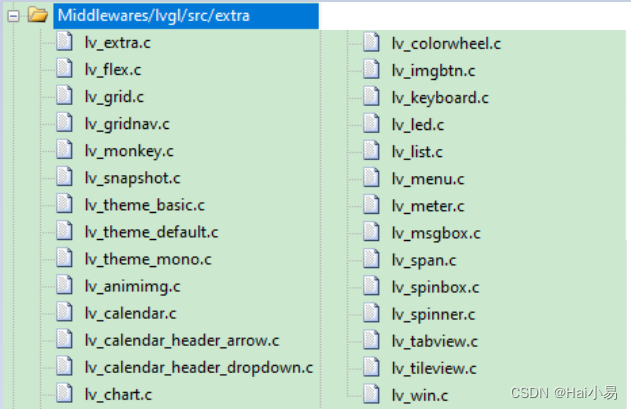This screenshot has width=632, height=409.
Task: Select the lv_calendar.c file name
Action: click(x=130, y=313)
